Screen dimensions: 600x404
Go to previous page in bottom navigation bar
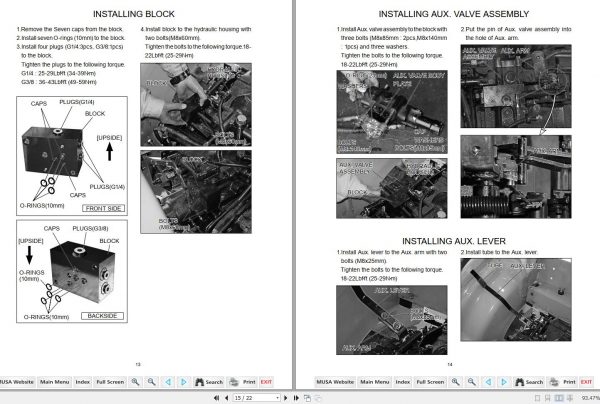(x=227, y=398)
